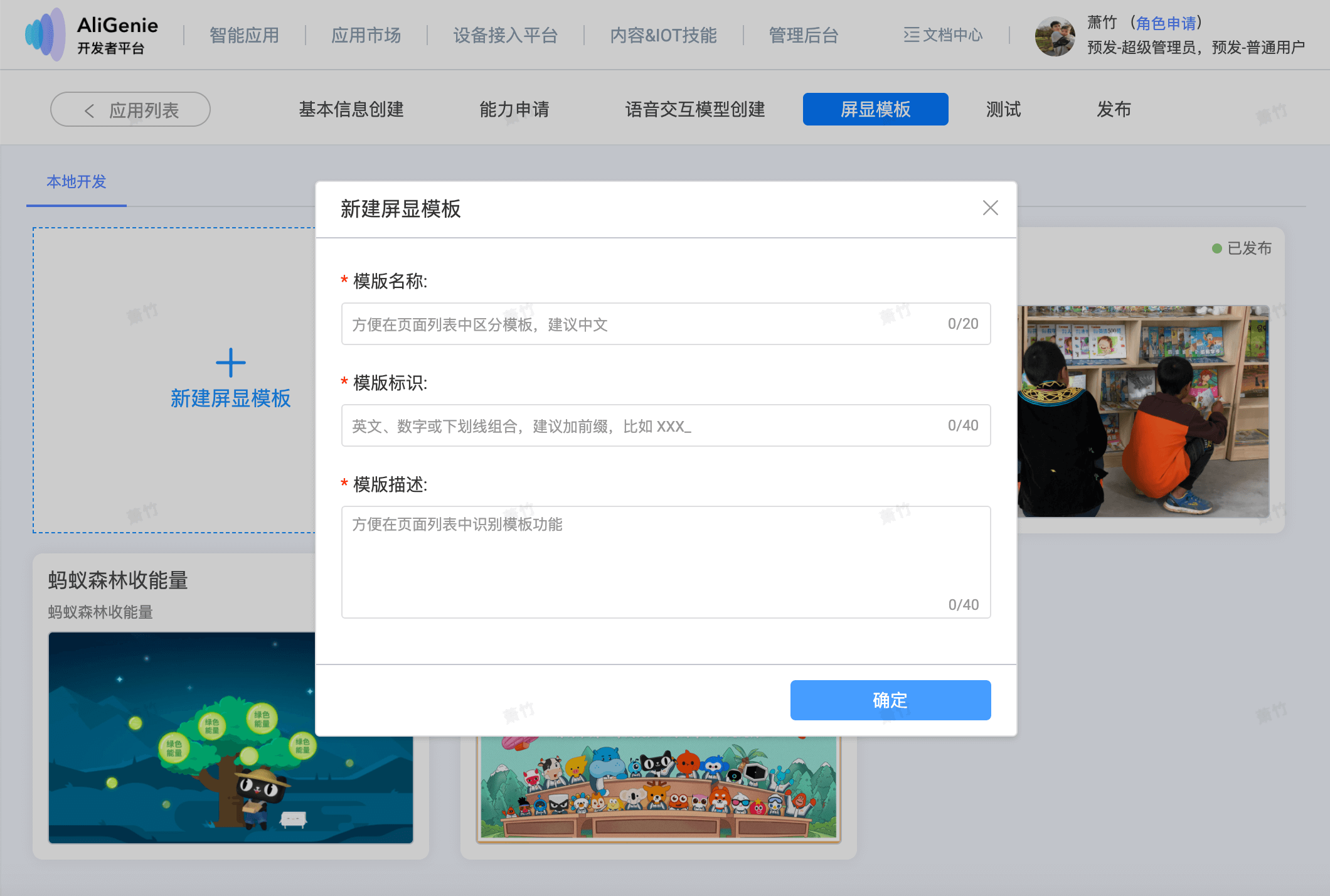Image resolution: width=1330 pixels, height=896 pixels.
Task: Open 文档中心 with list icon
Action: (x=943, y=35)
